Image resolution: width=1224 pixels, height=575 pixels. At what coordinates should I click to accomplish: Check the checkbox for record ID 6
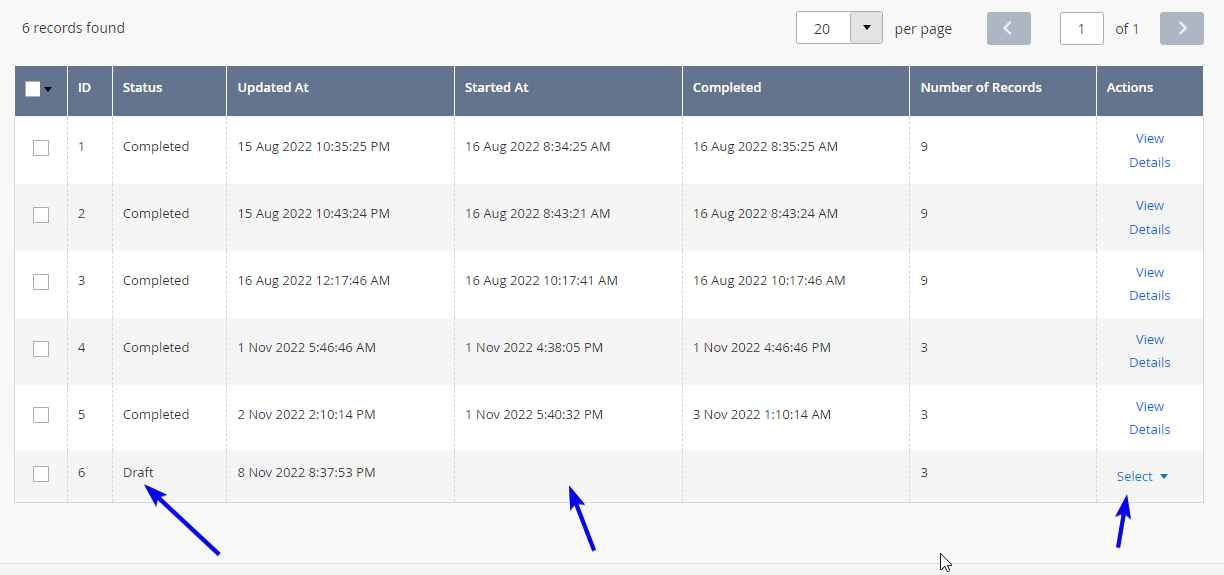pos(41,474)
